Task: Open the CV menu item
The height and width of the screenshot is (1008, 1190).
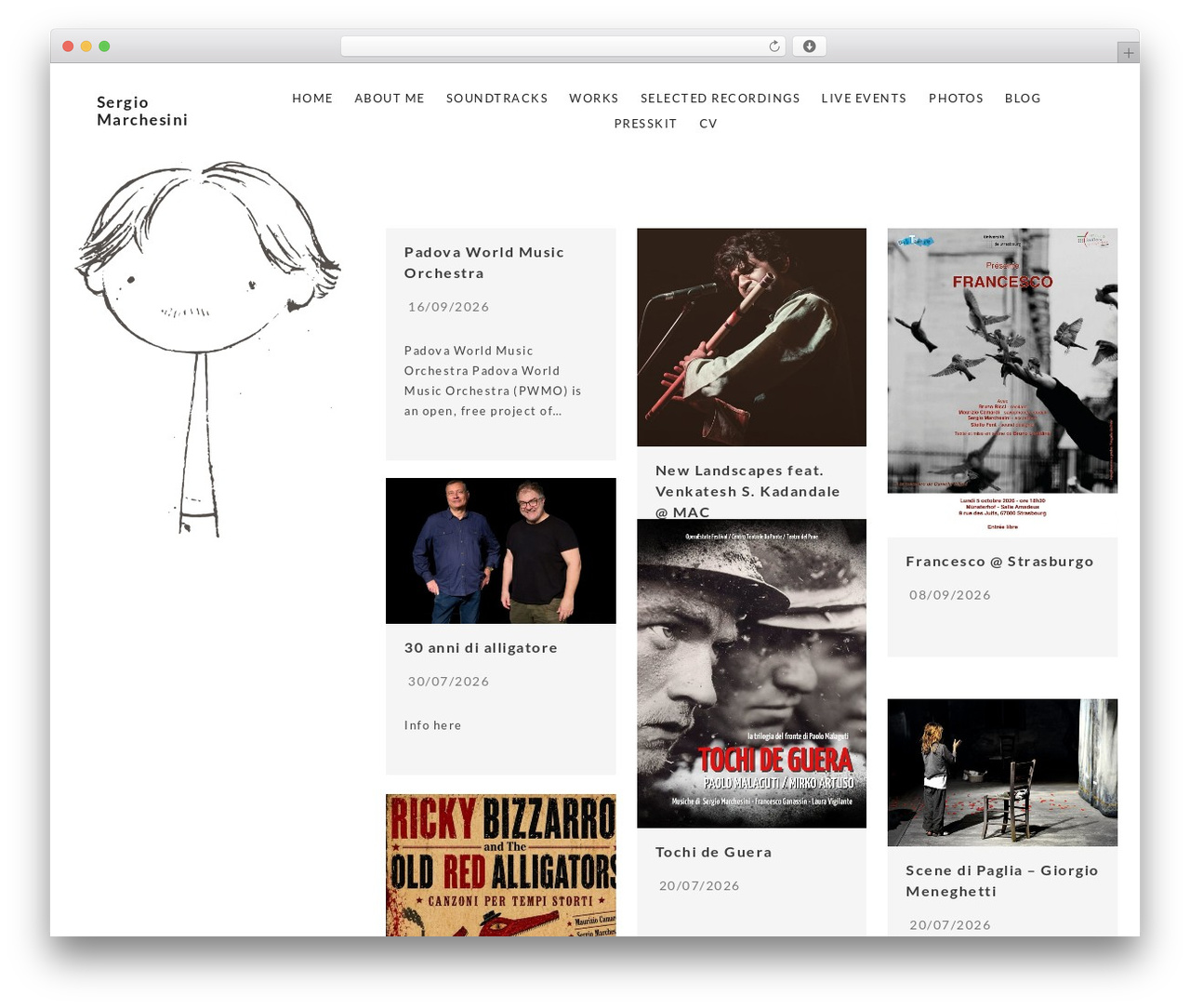Action: point(708,124)
